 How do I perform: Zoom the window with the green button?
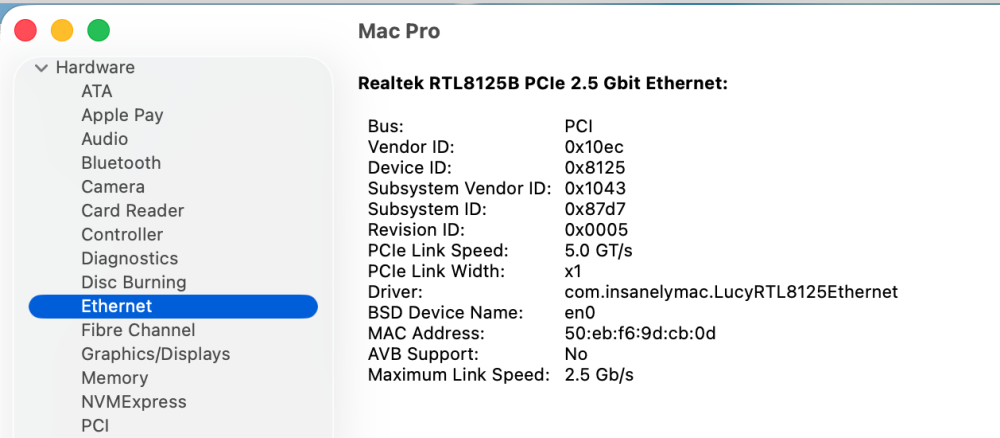pos(98,31)
